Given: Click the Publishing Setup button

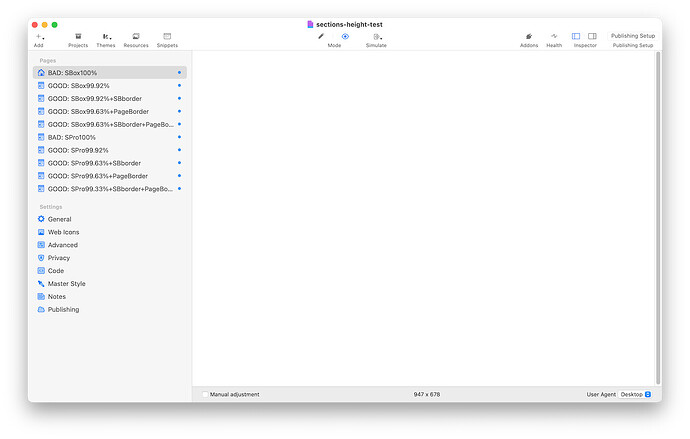Looking at the screenshot, I should click(633, 36).
